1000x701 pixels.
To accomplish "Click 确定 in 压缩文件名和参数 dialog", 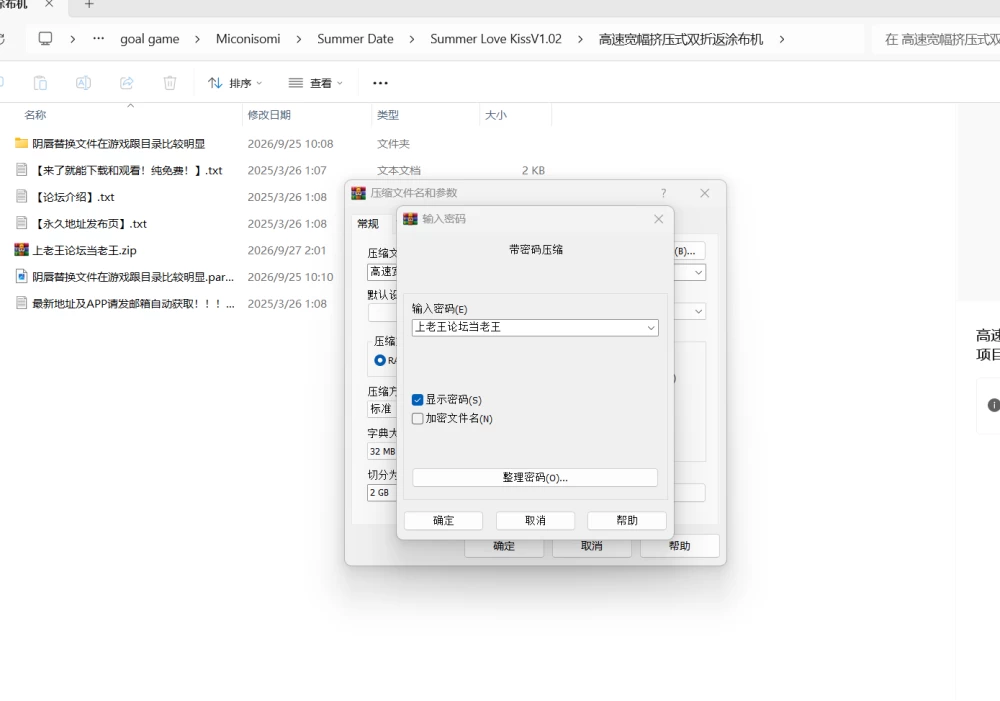I will (504, 546).
